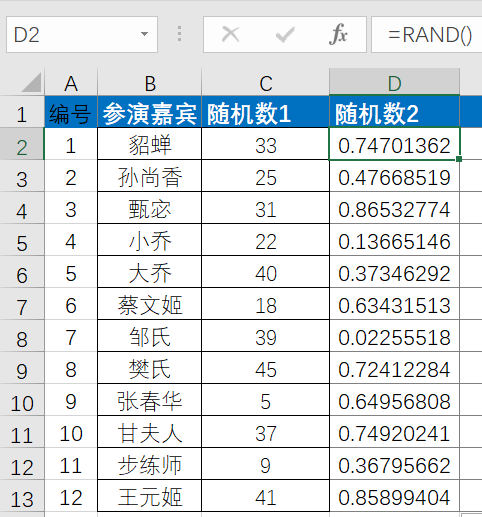The height and width of the screenshot is (517, 482).
Task: Select cell containing 大乔
Action: (150, 272)
